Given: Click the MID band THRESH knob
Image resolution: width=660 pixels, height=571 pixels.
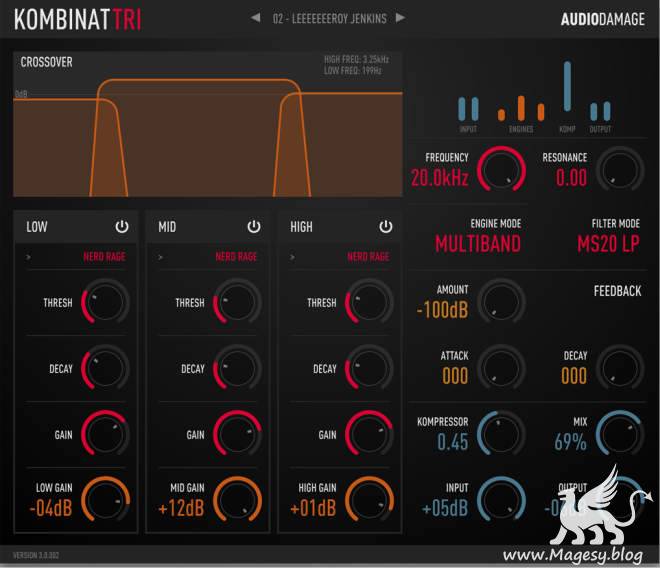Looking at the screenshot, I should click(237, 302).
